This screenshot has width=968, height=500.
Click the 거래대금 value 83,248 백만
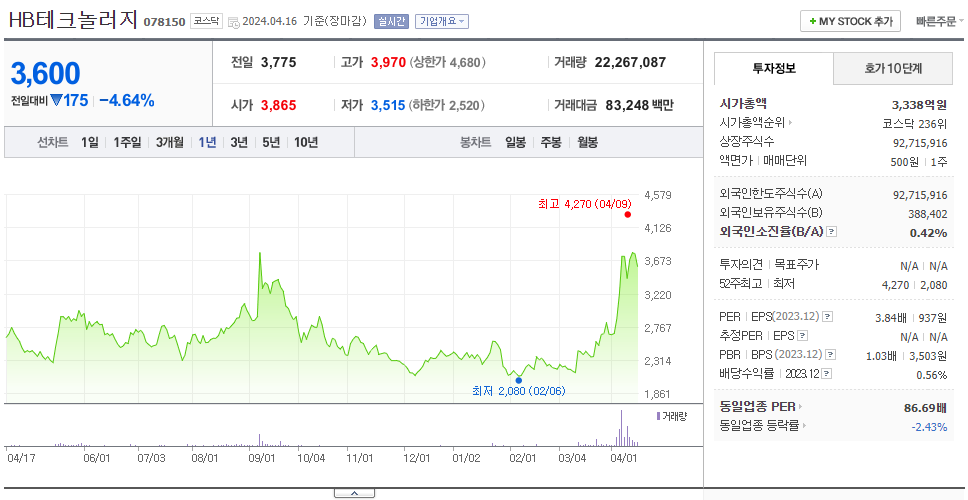640,106
